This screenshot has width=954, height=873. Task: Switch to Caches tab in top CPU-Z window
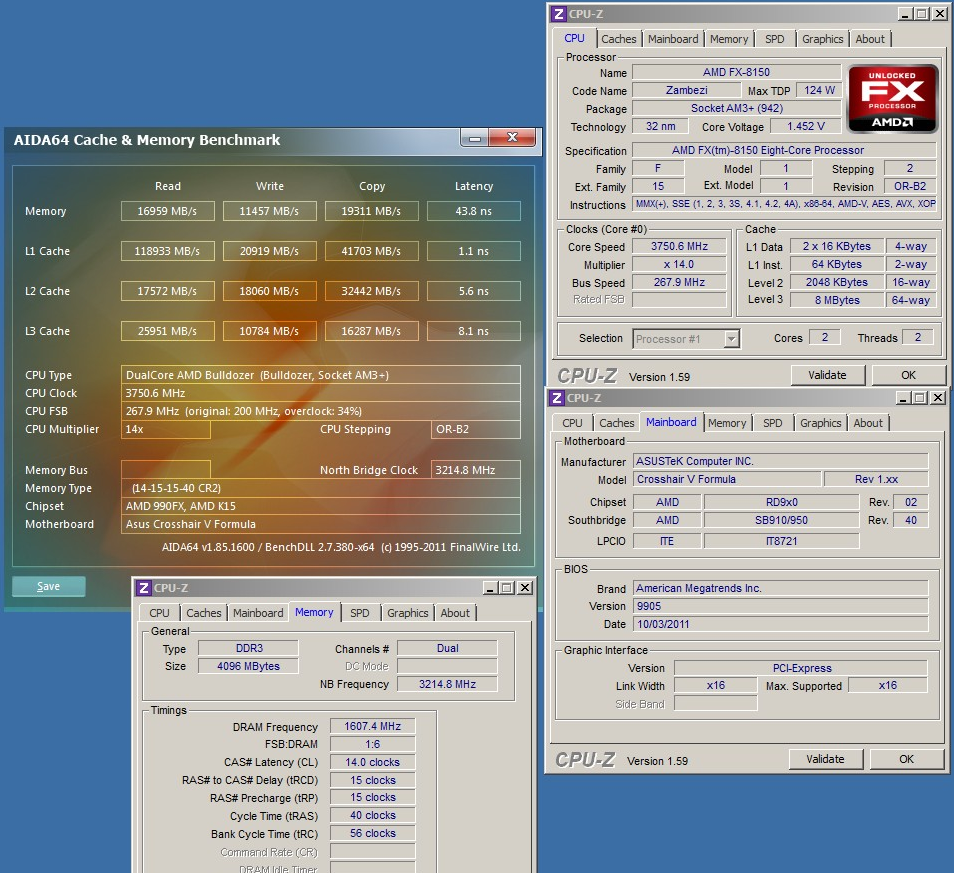click(618, 39)
